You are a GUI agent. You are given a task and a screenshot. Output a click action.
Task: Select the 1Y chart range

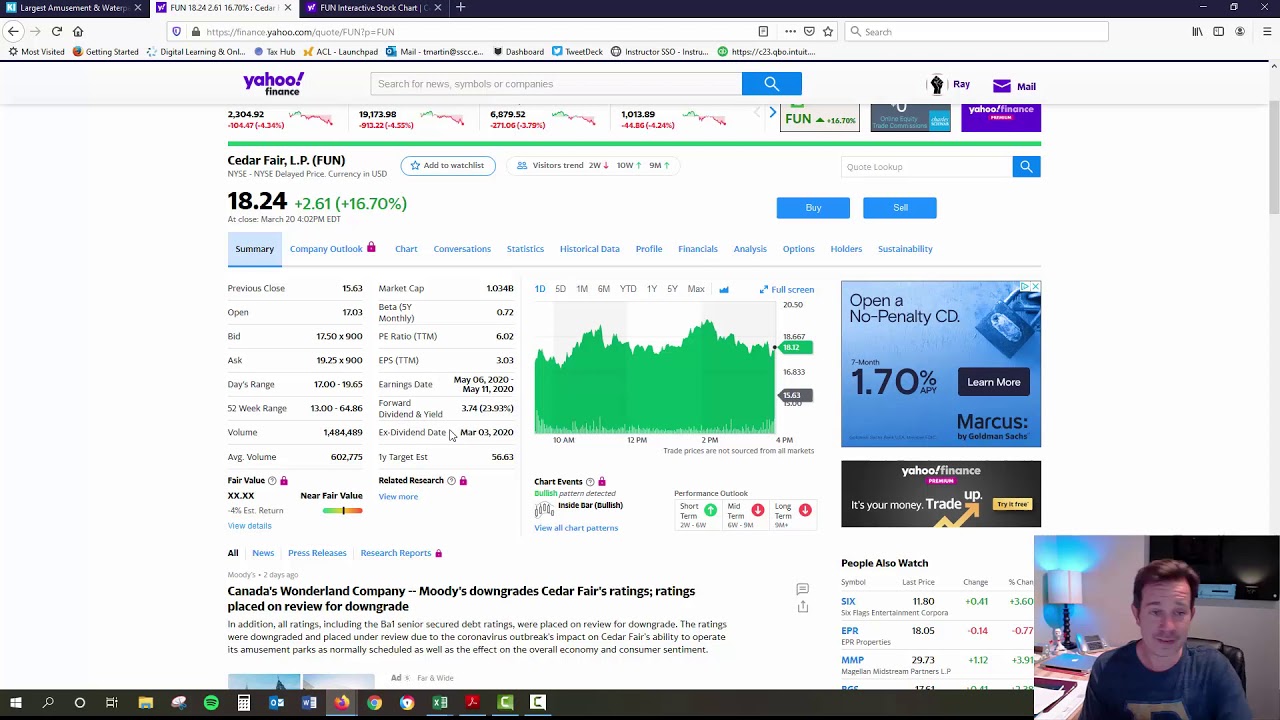pos(651,290)
